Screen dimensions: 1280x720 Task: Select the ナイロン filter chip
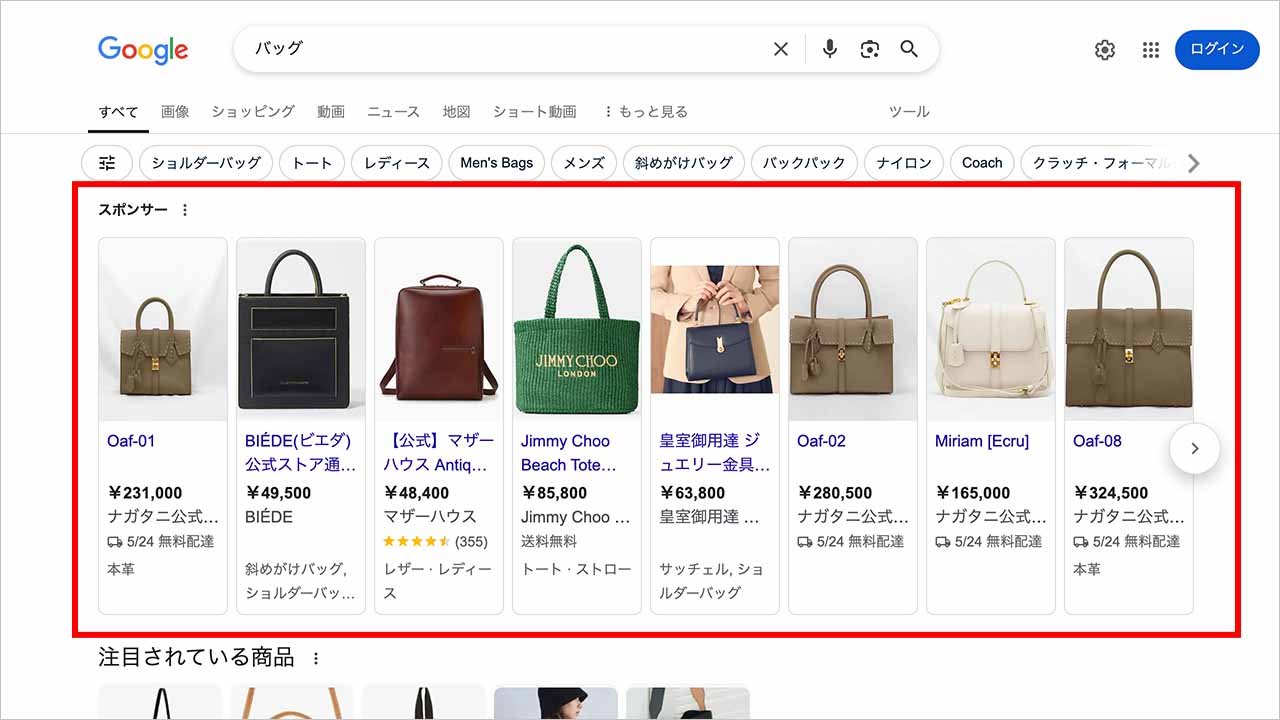(904, 163)
